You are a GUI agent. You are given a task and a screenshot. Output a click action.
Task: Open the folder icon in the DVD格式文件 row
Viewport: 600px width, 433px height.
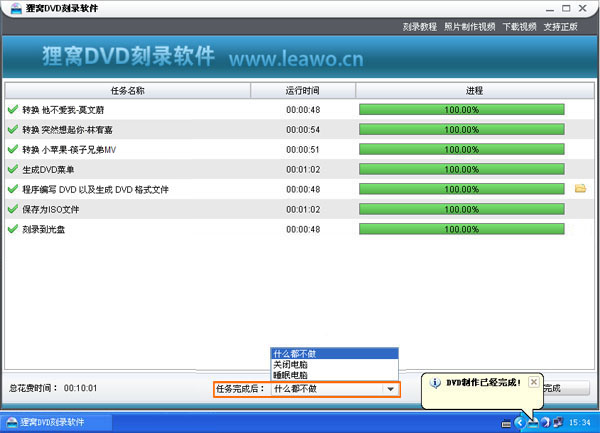tap(580, 188)
